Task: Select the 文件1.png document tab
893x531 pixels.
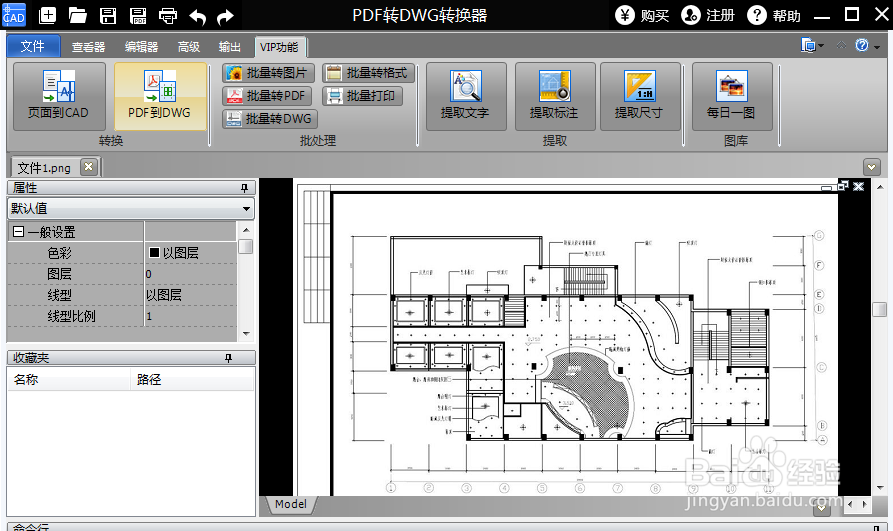Action: pyautogui.click(x=45, y=168)
